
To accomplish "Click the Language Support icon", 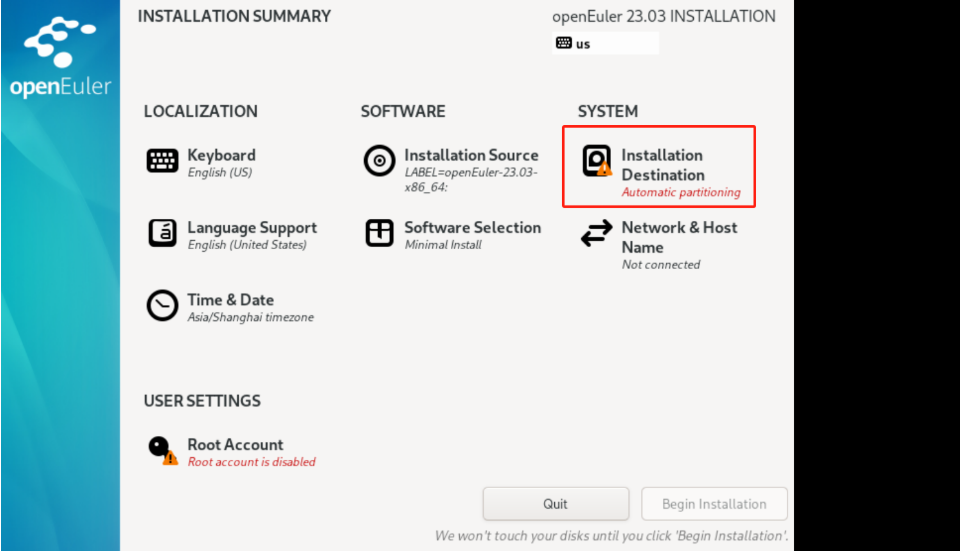I will [x=162, y=233].
